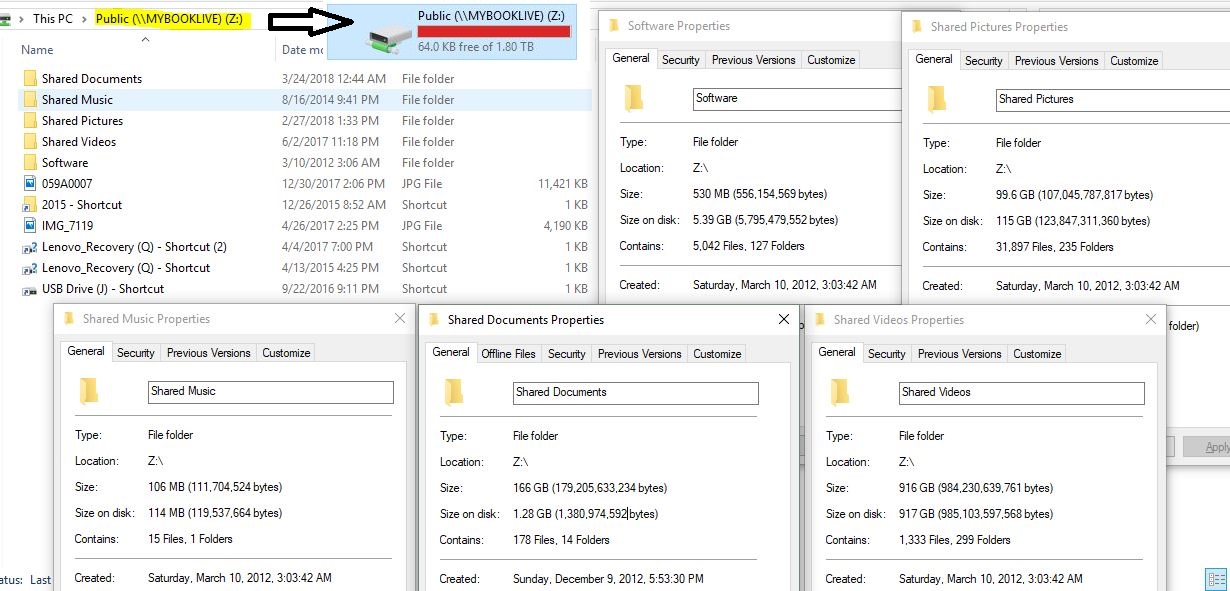Open Previous Versions tab in Software Properties
The width and height of the screenshot is (1230, 591).
754,60
